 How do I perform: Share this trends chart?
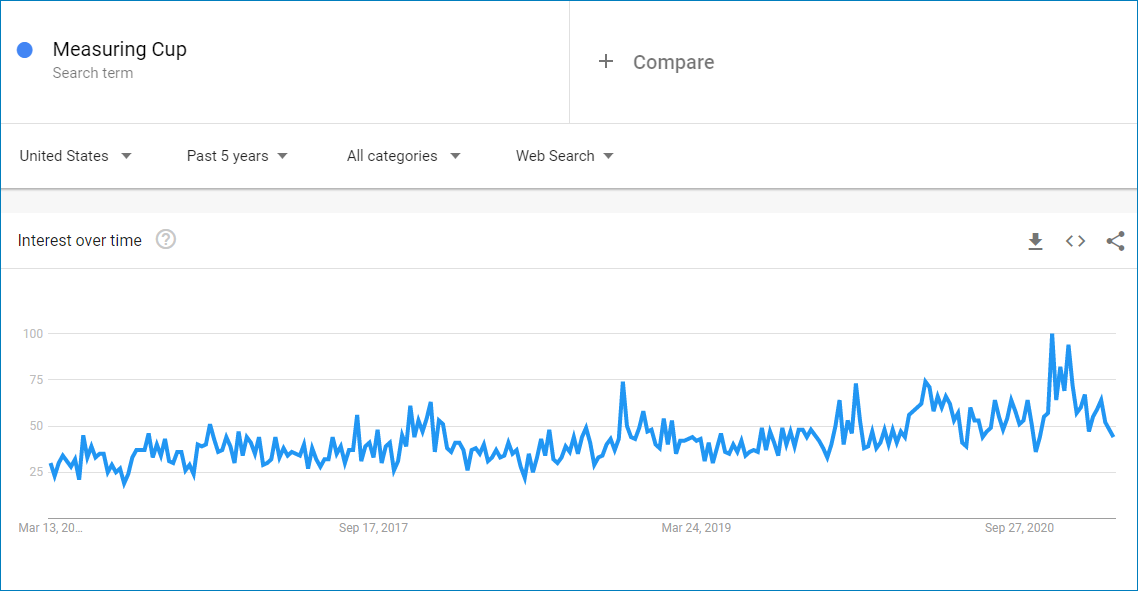[1115, 241]
